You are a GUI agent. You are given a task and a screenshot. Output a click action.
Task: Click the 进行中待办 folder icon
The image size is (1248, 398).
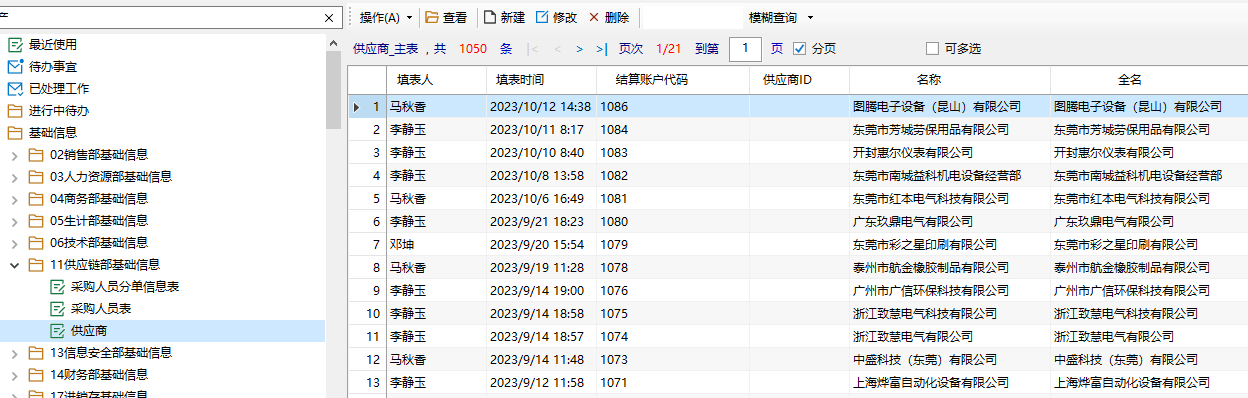coord(15,111)
